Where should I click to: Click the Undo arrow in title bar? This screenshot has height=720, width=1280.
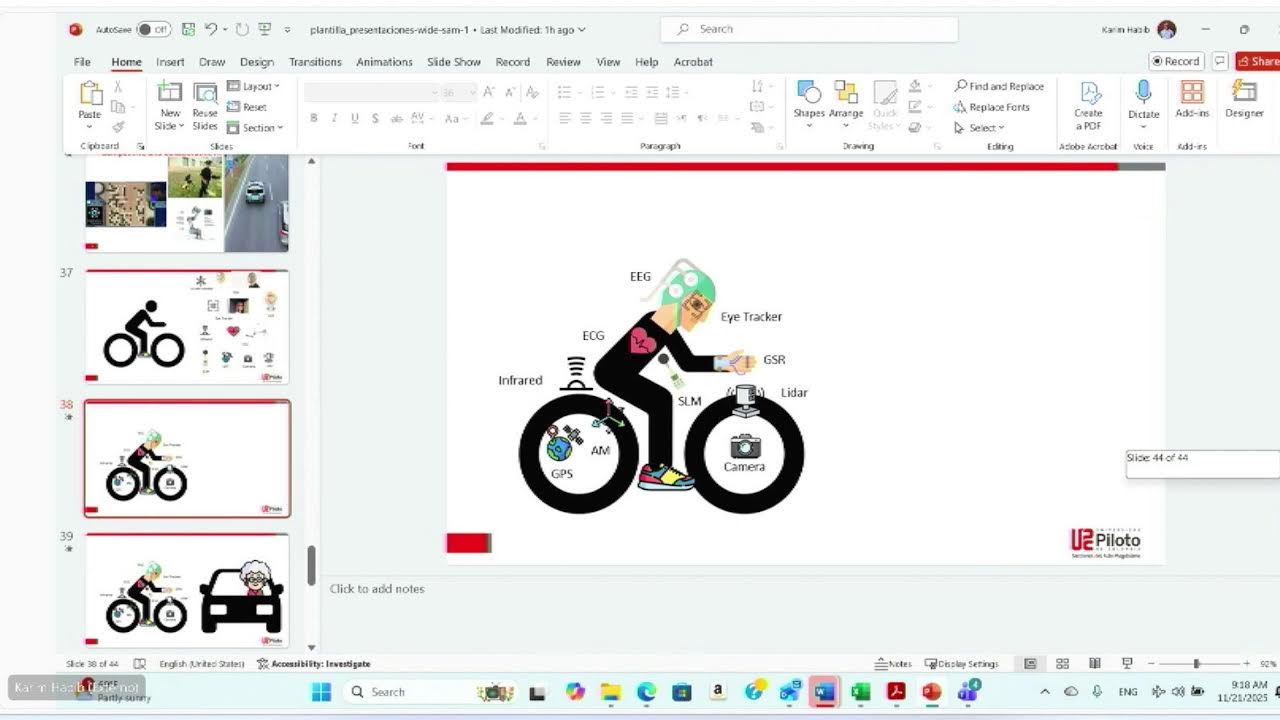[211, 29]
